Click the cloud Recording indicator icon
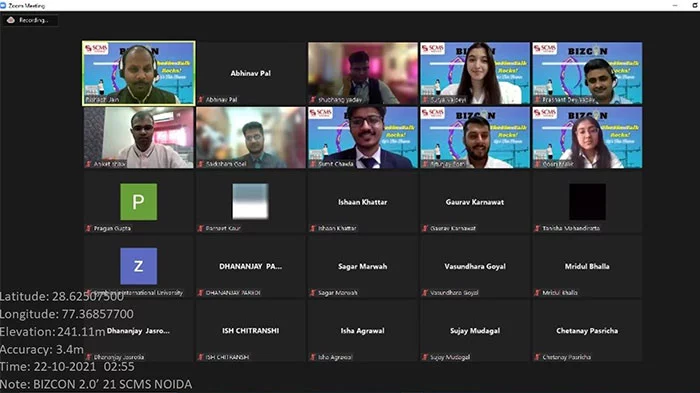Image resolution: width=700 pixels, height=393 pixels. [11, 20]
